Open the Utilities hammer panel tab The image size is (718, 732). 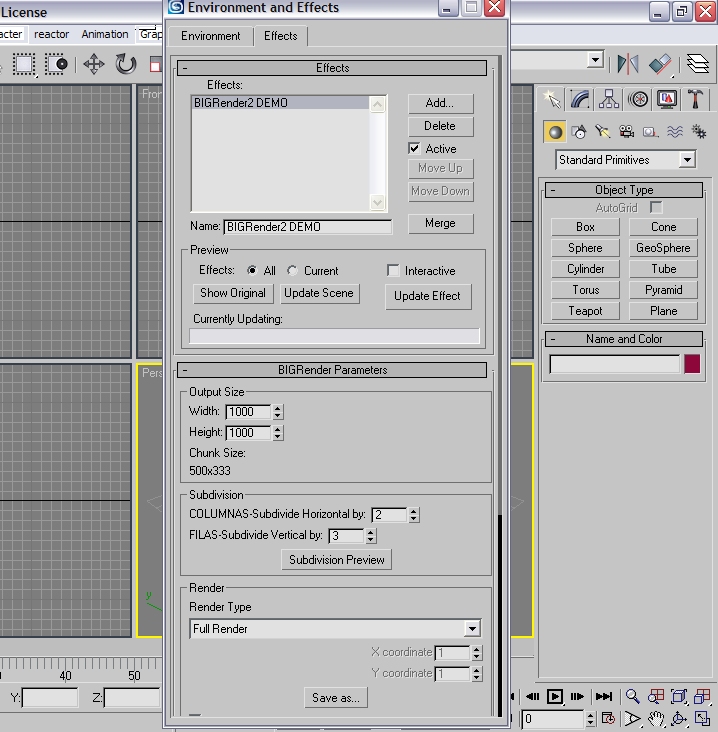[696, 99]
